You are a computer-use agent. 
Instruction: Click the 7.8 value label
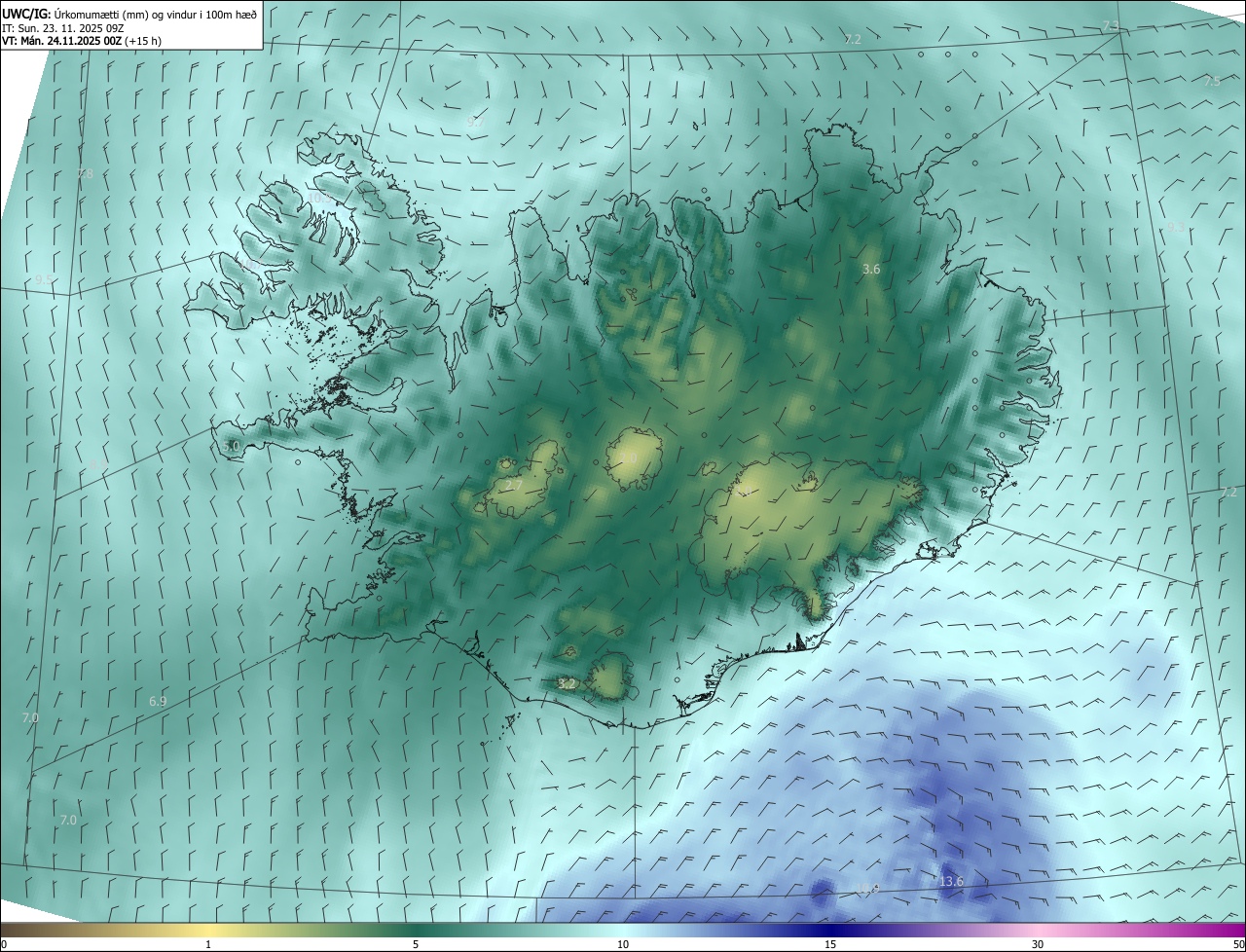pyautogui.click(x=85, y=174)
